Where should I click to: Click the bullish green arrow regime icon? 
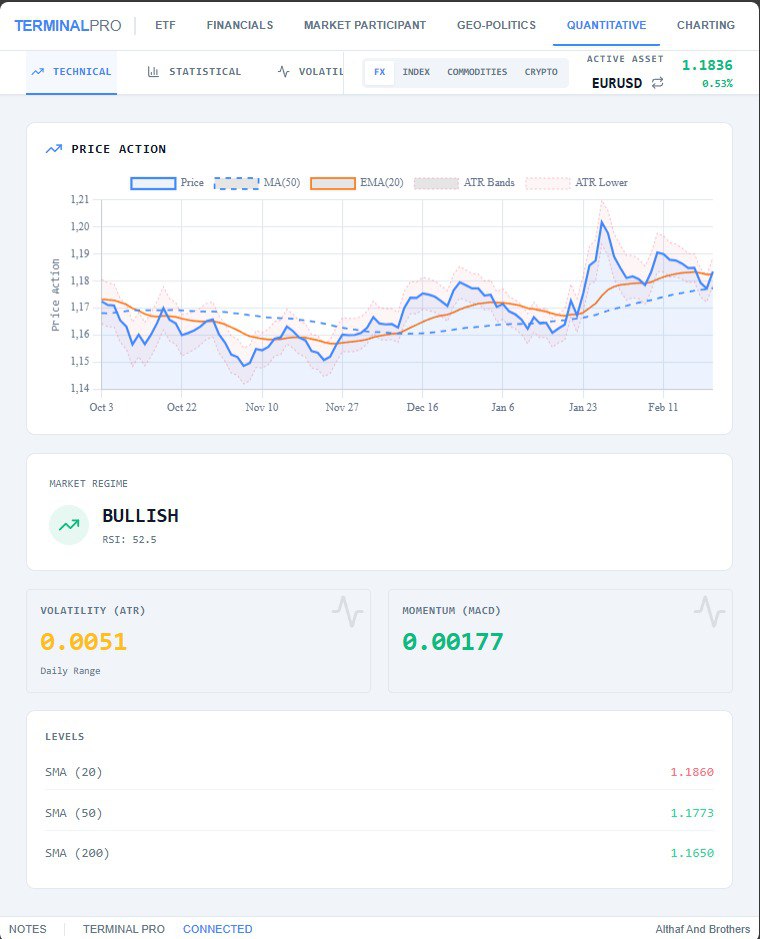click(69, 524)
